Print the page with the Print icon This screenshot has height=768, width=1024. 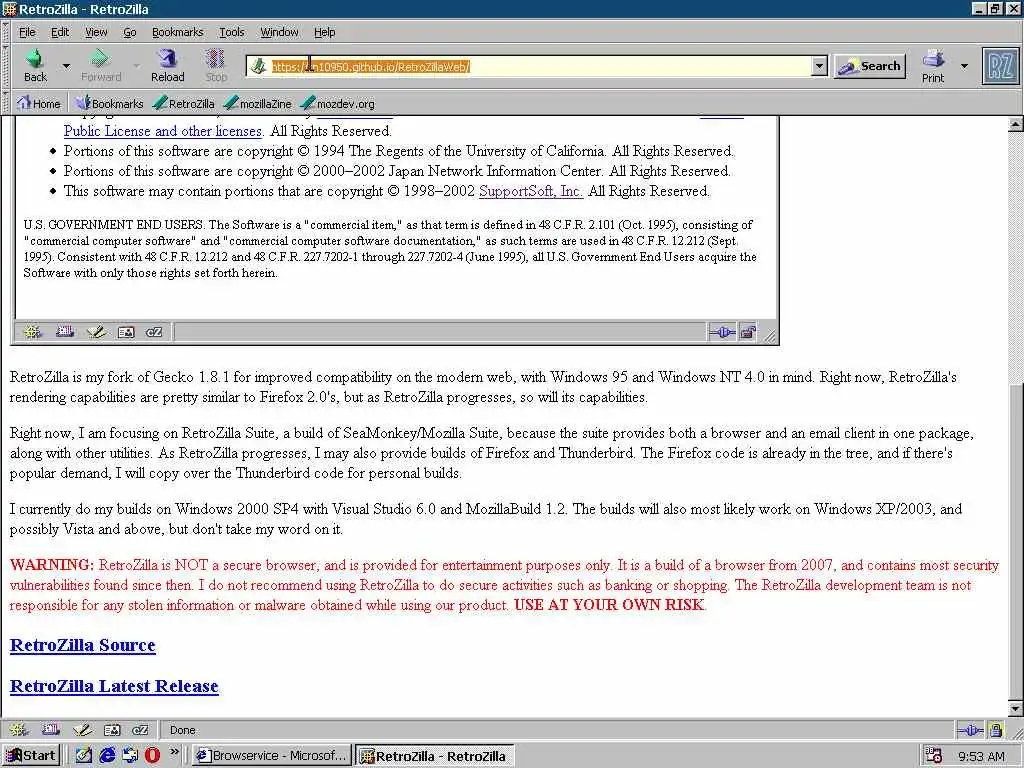pyautogui.click(x=933, y=66)
